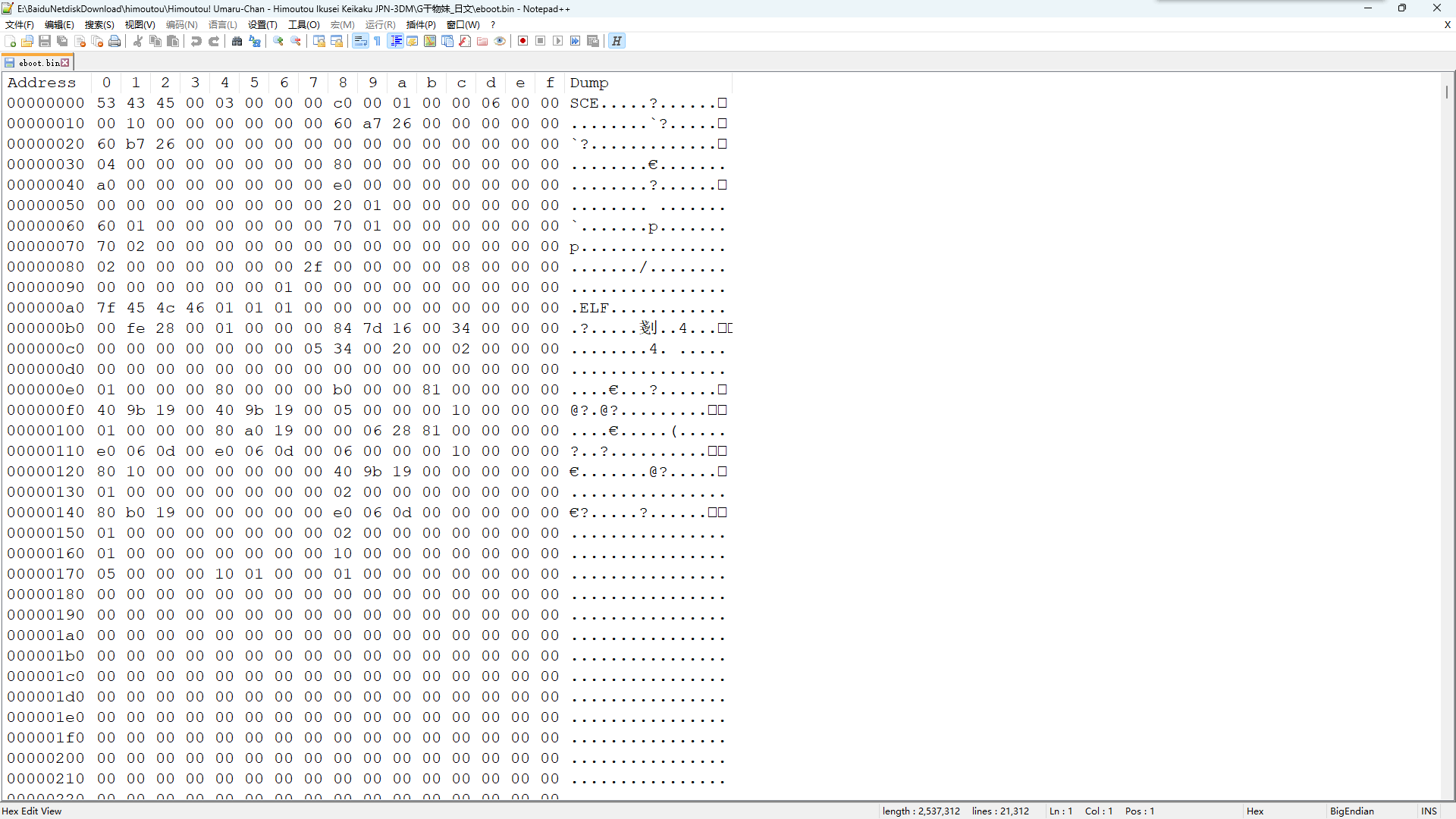Open the 文件(F) menu
This screenshot has width=1456, height=819.
[19, 25]
